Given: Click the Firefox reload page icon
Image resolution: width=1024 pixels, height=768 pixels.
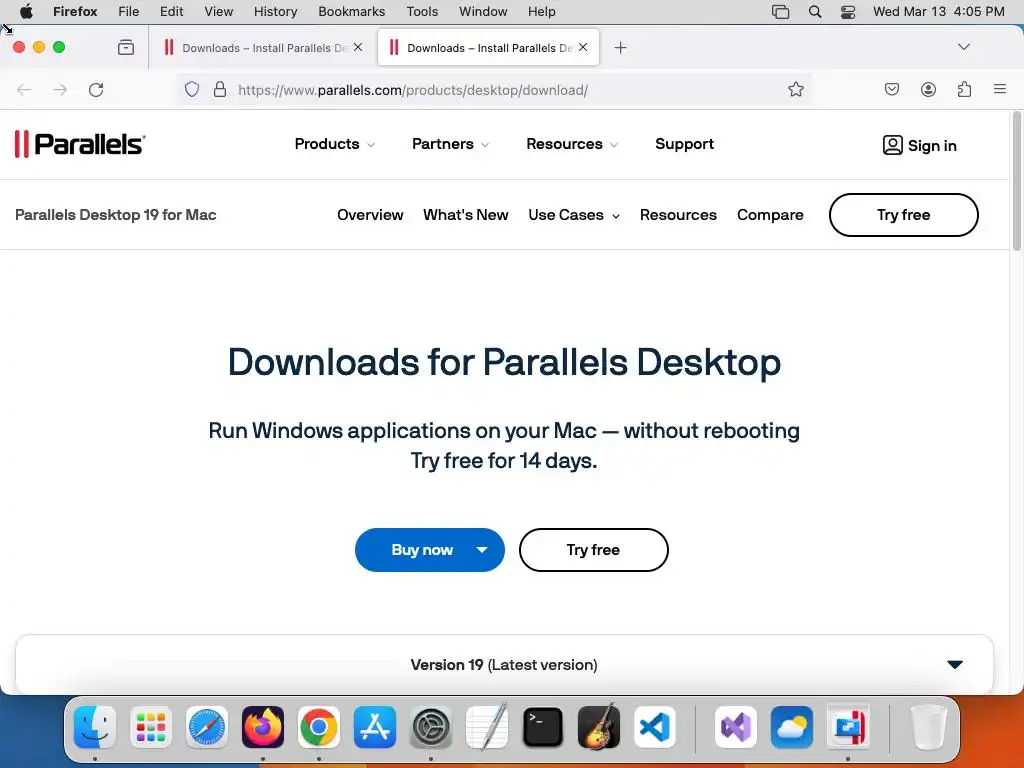Looking at the screenshot, I should (96, 89).
